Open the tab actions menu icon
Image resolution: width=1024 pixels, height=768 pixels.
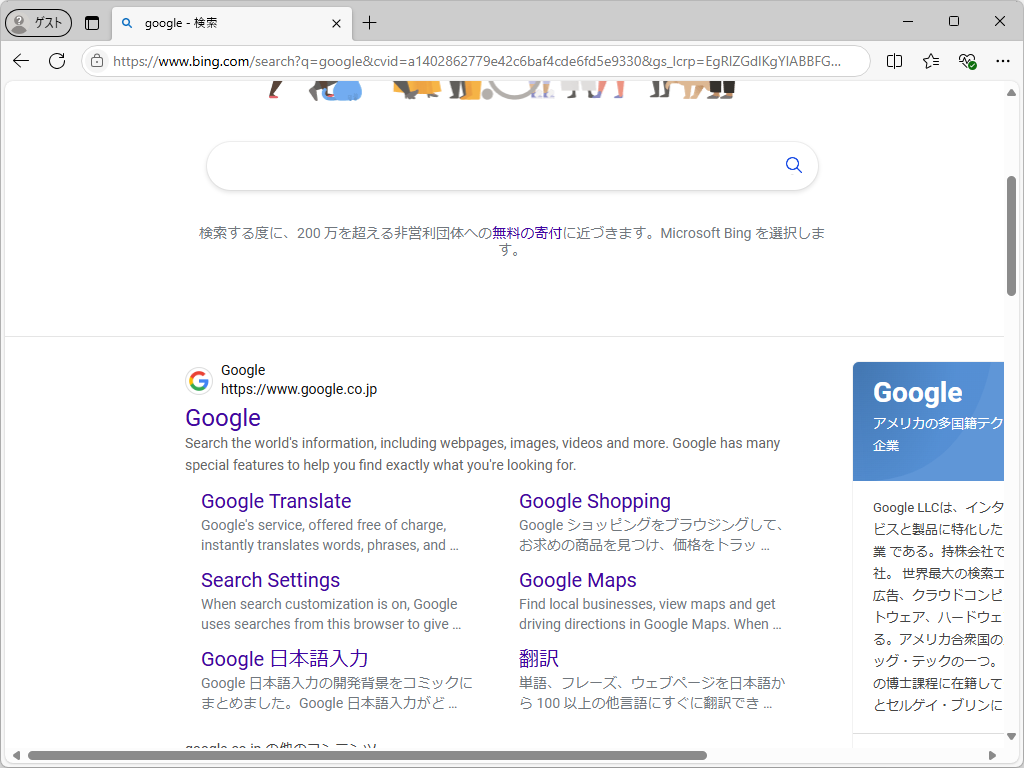tap(91, 22)
